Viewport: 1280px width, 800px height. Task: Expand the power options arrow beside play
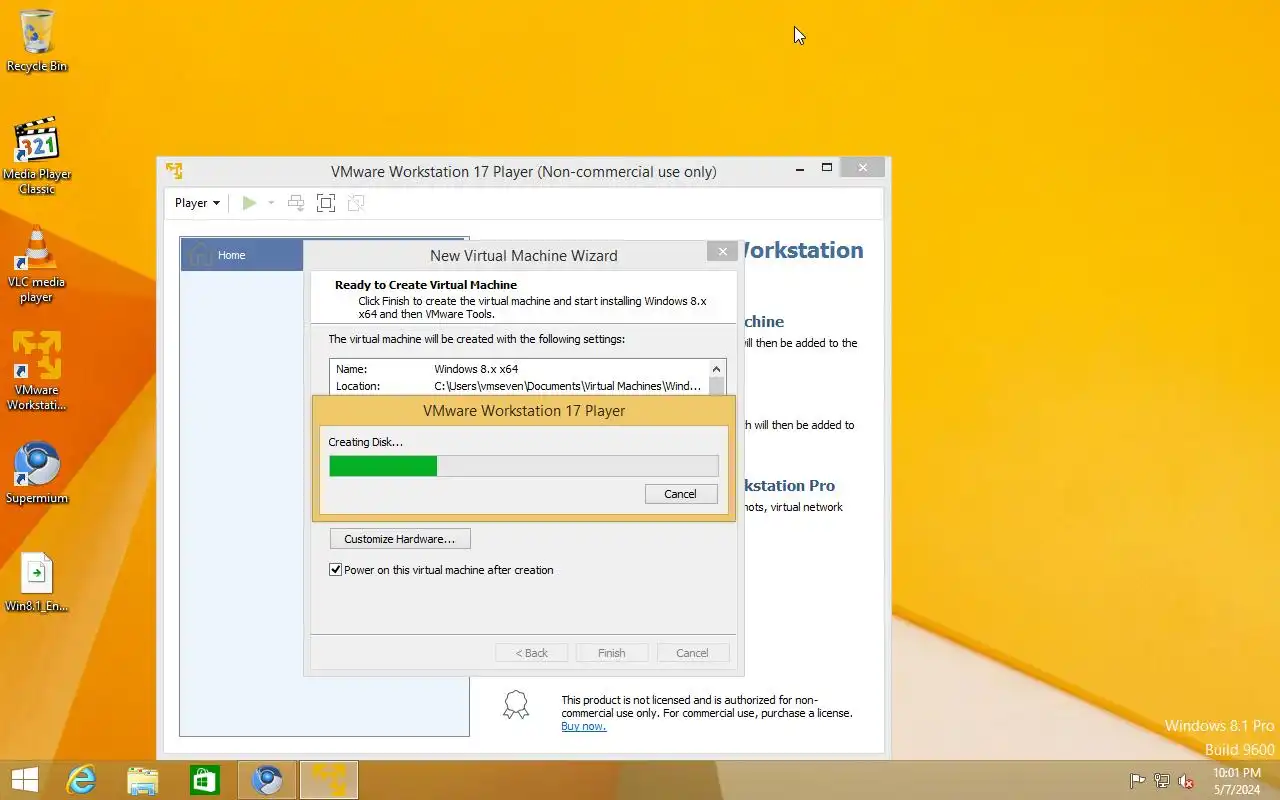(x=271, y=203)
